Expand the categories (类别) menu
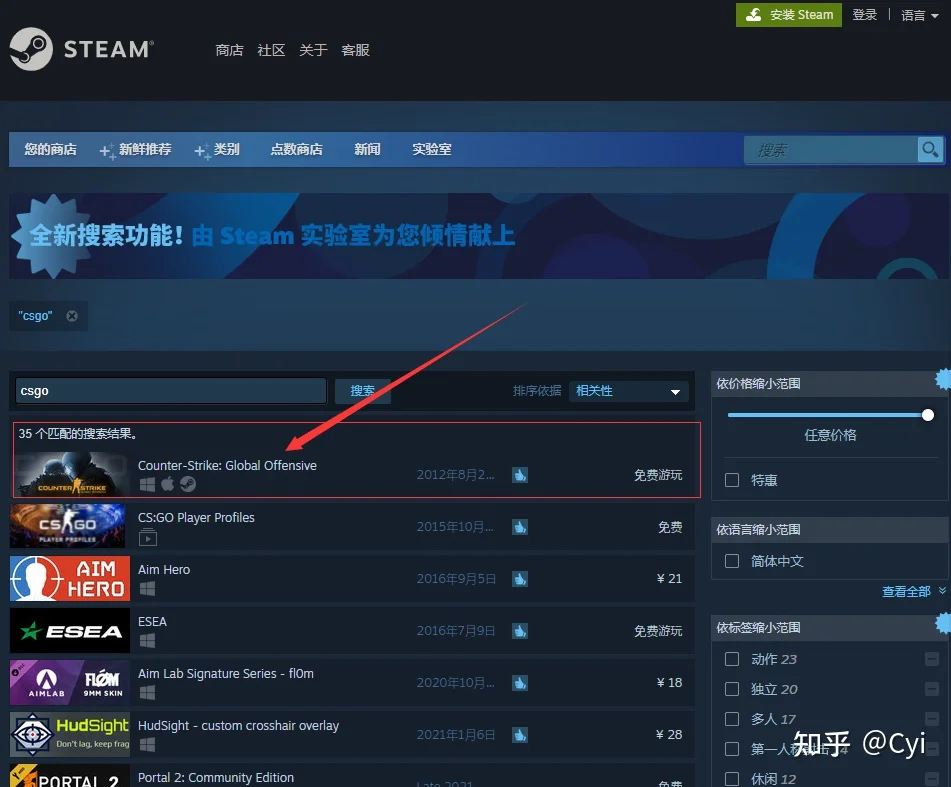 (217, 150)
